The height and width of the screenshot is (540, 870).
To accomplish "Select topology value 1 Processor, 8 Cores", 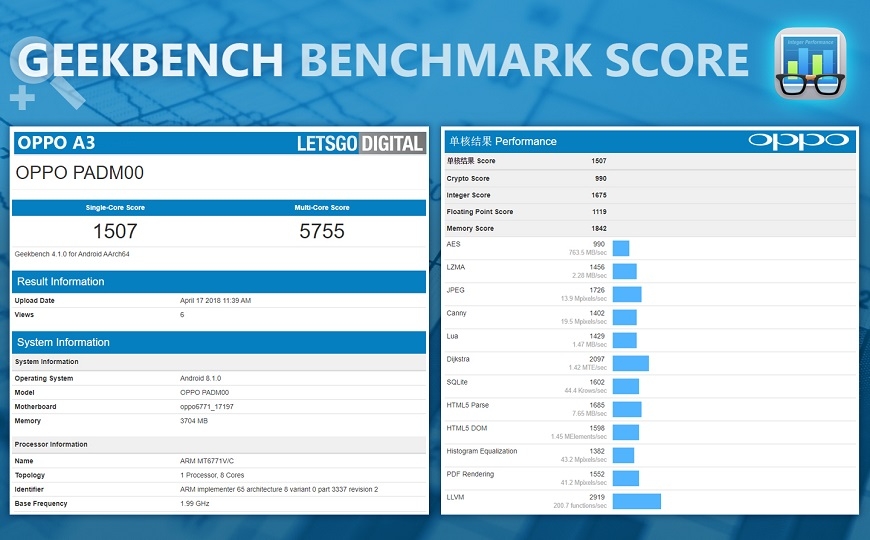I will [212, 475].
